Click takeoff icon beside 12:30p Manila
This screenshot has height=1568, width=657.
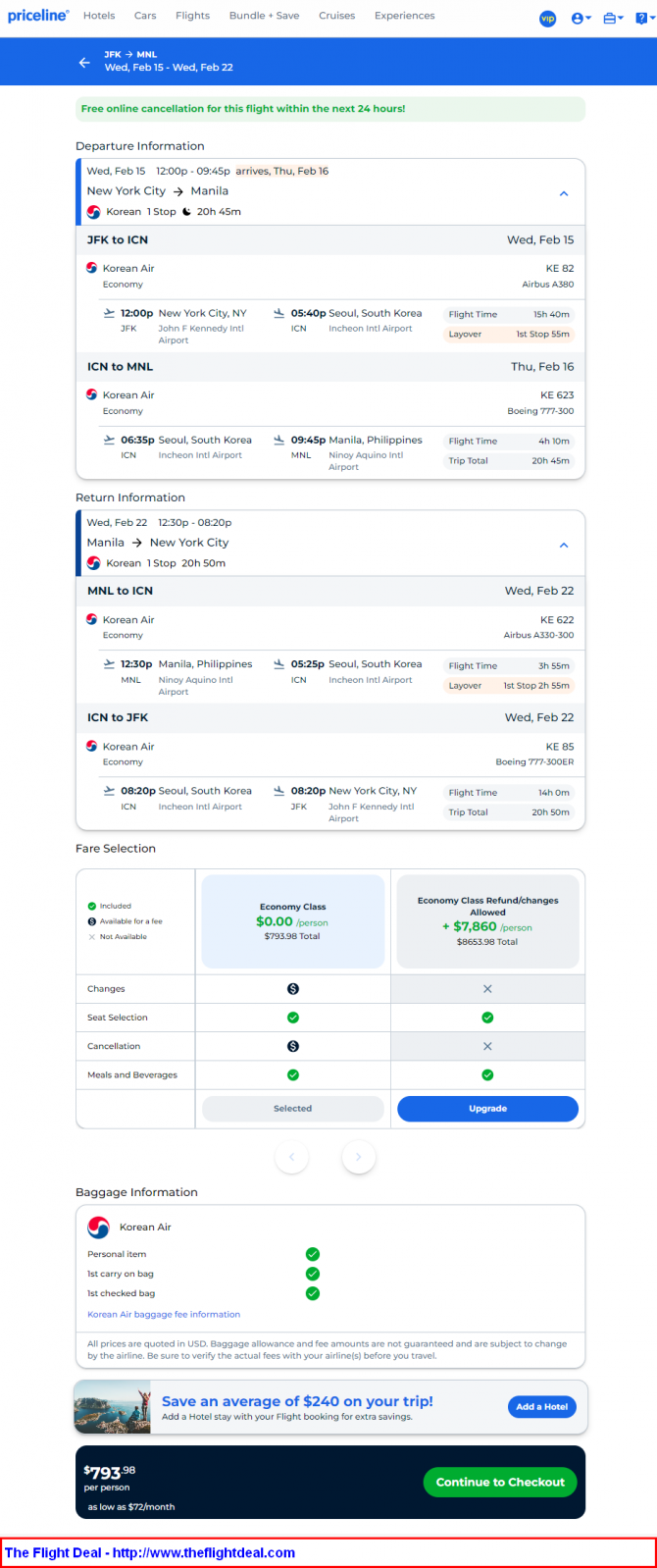[x=109, y=664]
